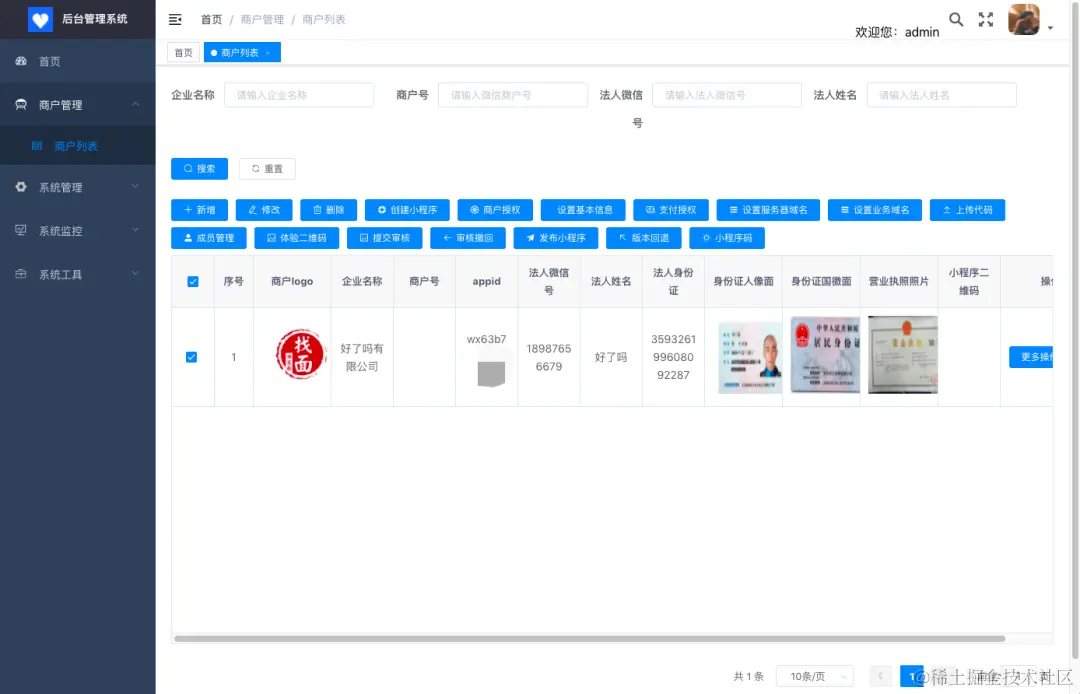Viewport: 1080px width, 694px height.
Task: Toggle the sidebar with the hamburger icon
Action: coord(174,19)
